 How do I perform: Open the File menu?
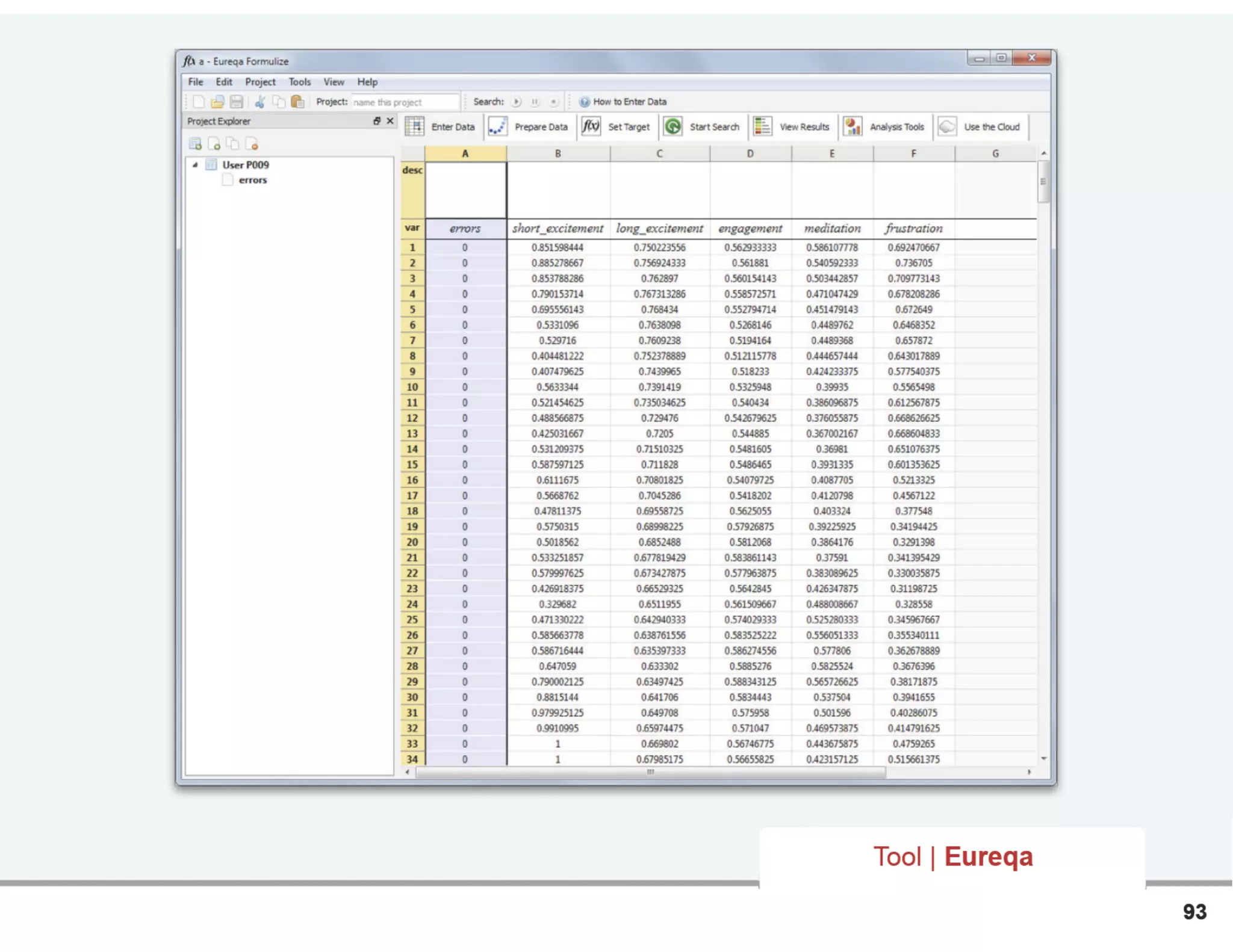196,82
